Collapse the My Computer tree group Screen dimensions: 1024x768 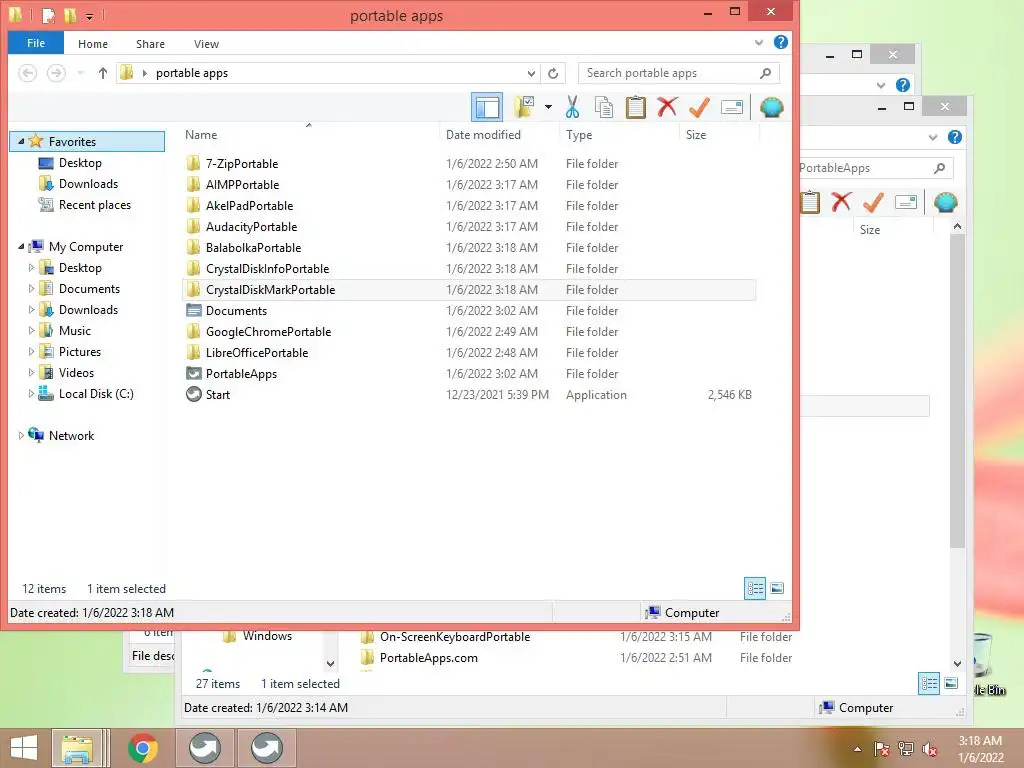point(21,246)
